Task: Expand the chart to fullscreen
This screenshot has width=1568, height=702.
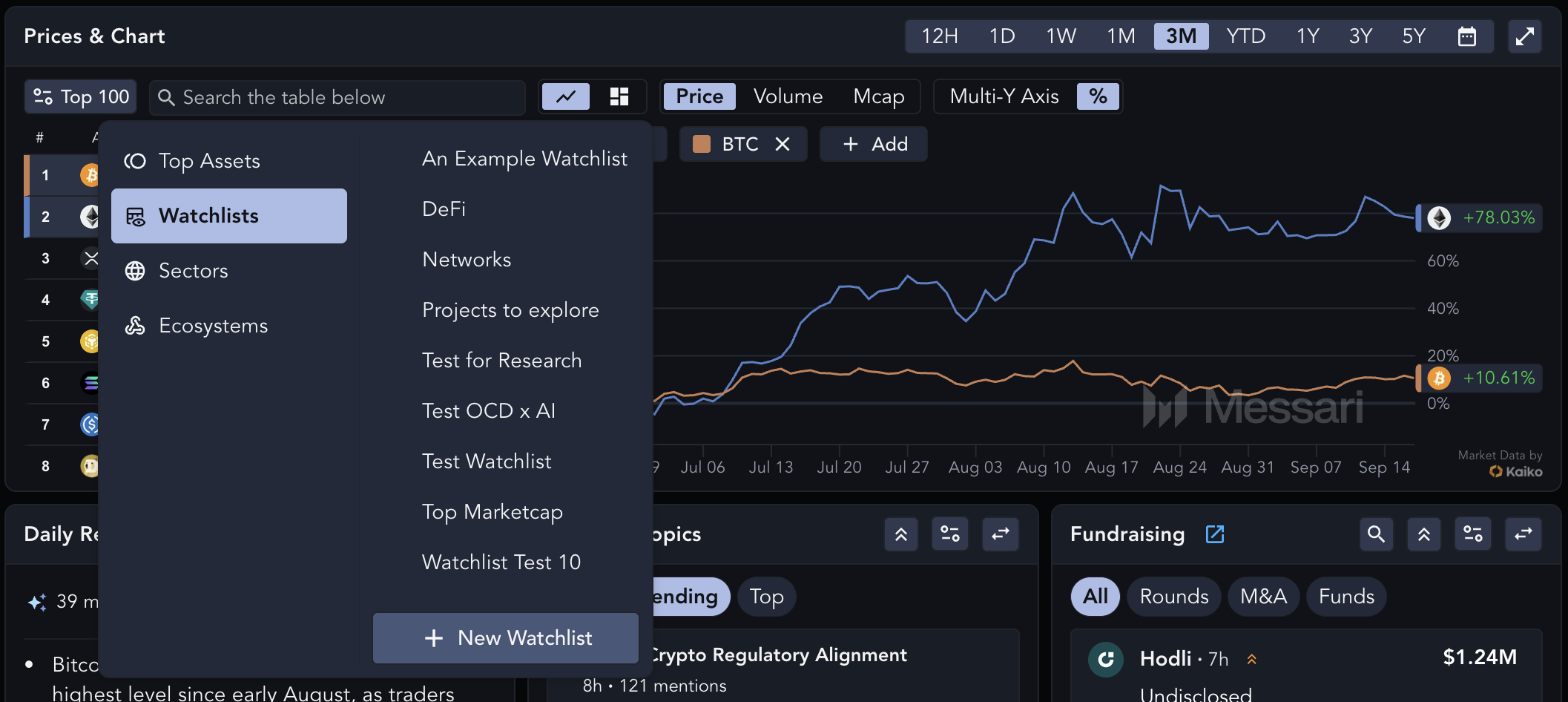Action: 1525,36
